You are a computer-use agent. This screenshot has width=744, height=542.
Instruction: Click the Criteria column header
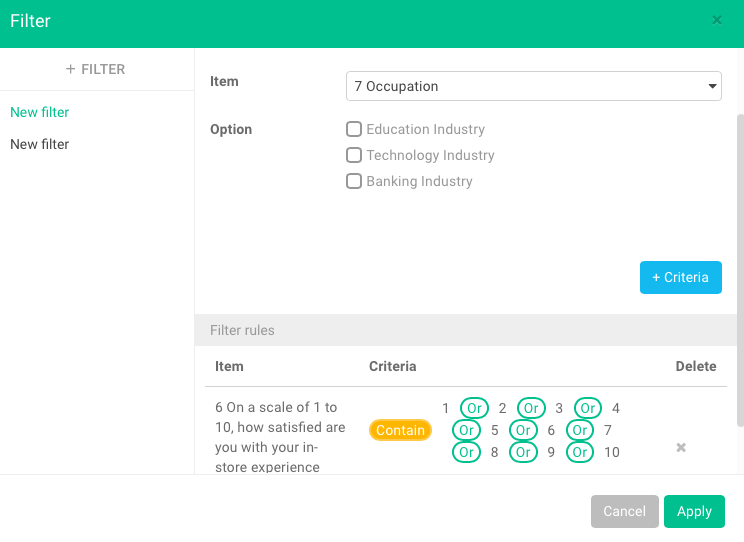392,366
